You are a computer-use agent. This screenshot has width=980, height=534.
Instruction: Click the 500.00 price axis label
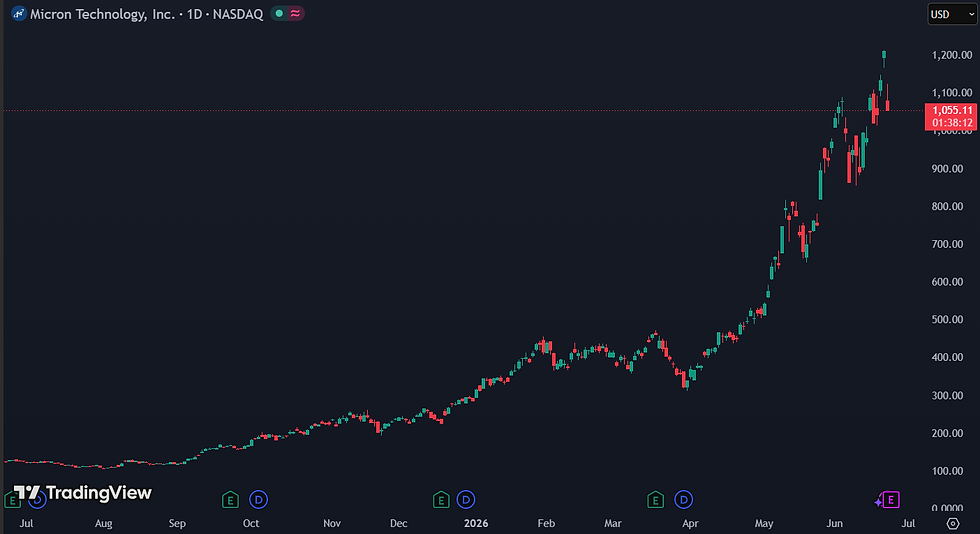(948, 320)
